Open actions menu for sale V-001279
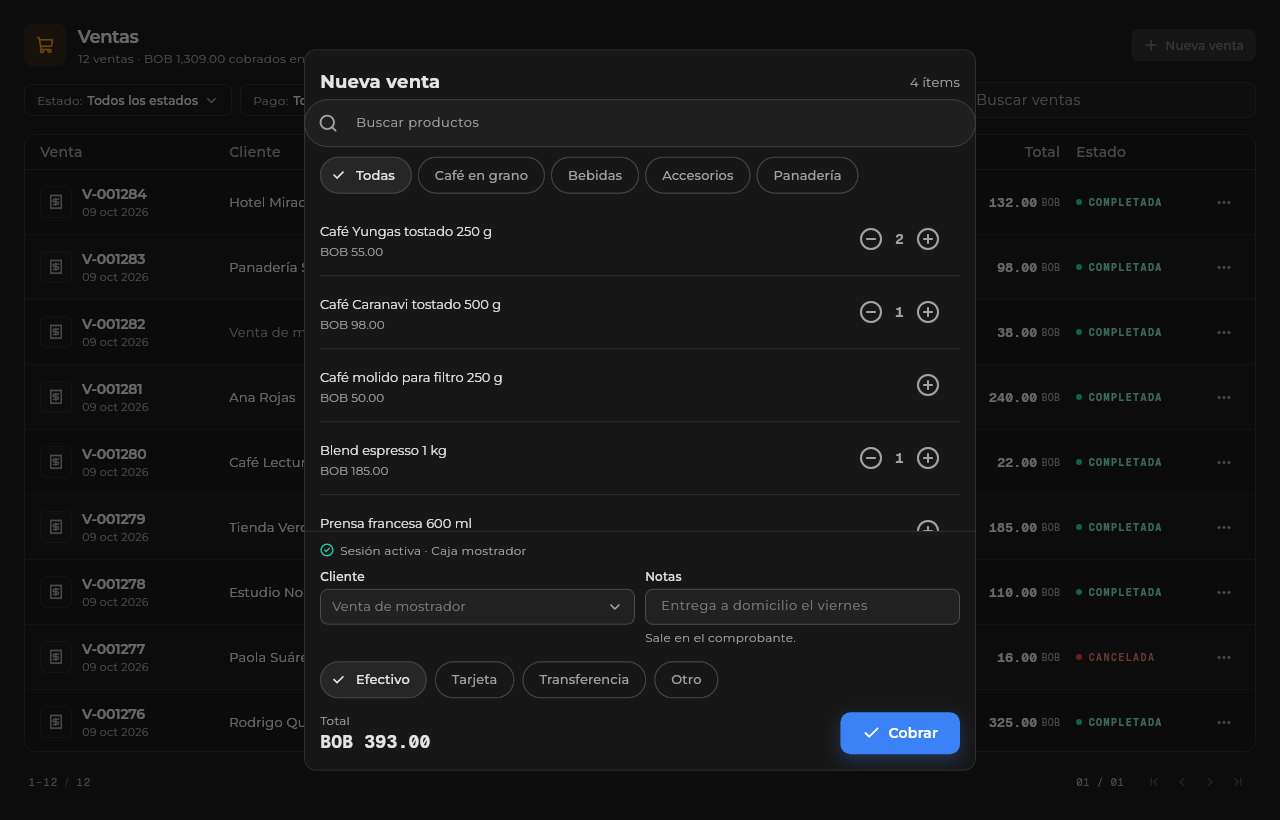 pos(1224,527)
